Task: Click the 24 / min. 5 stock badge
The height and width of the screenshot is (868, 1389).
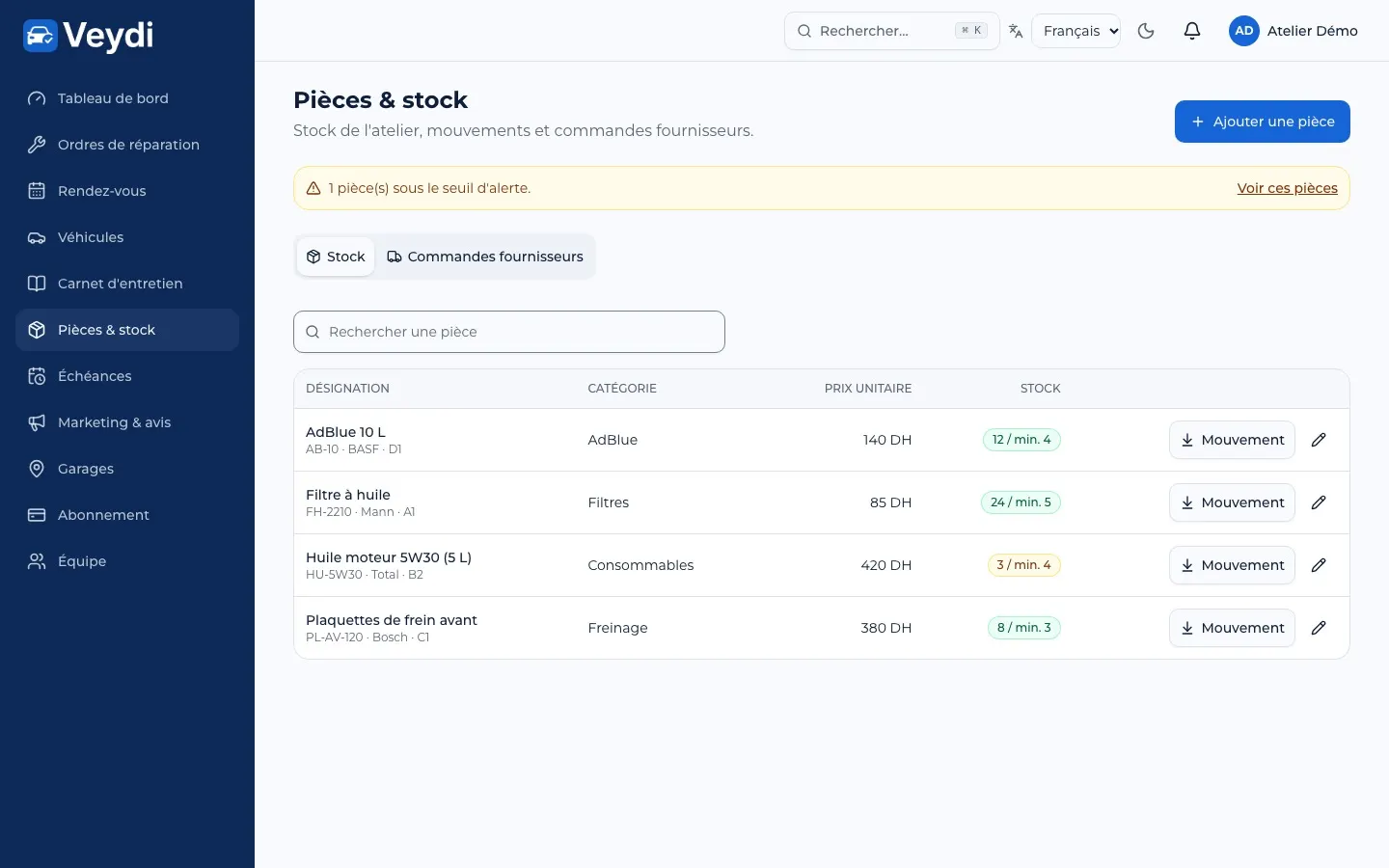Action: coord(1021,502)
